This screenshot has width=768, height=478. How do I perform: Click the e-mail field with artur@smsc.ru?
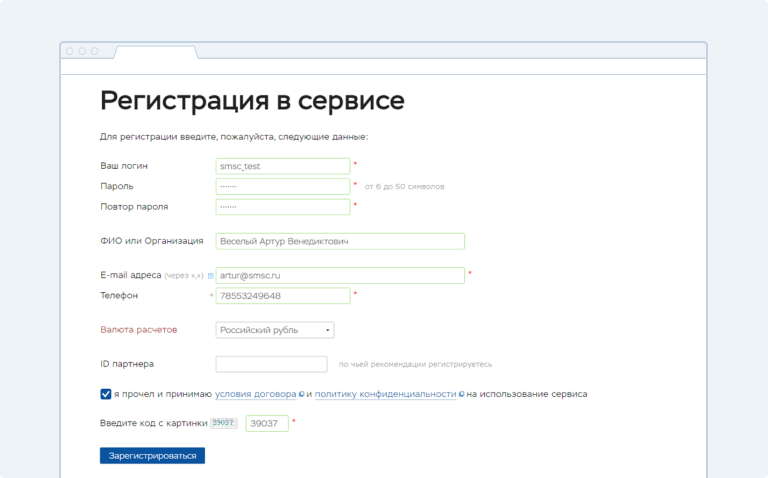(x=340, y=275)
